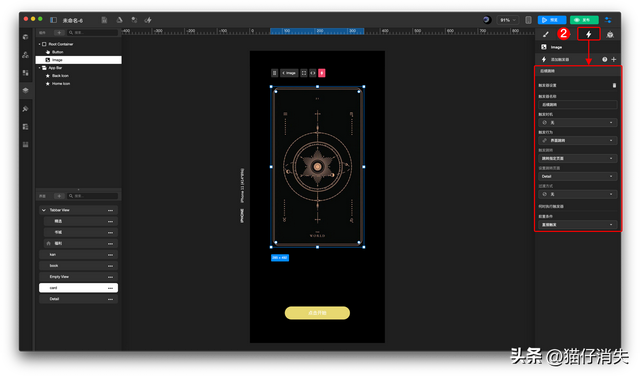Open the 91% zoom dropdown
The height and width of the screenshot is (376, 640).
(x=508, y=20)
